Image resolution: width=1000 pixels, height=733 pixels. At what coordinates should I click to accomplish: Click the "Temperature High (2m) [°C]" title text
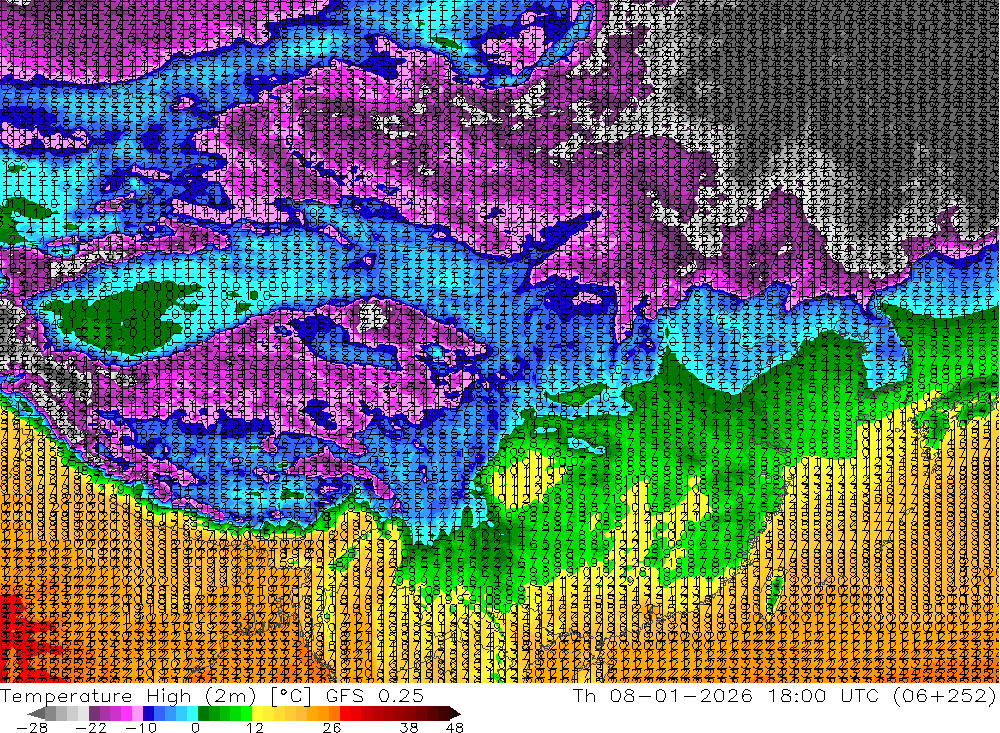click(x=156, y=695)
